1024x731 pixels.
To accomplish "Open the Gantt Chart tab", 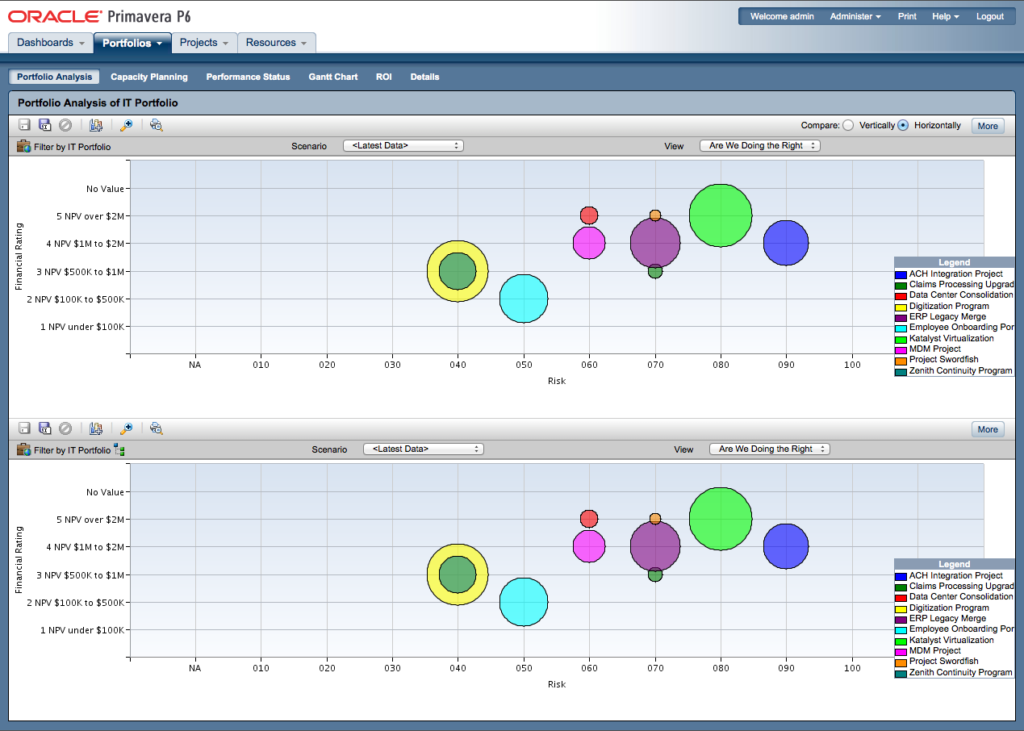I will pos(333,76).
